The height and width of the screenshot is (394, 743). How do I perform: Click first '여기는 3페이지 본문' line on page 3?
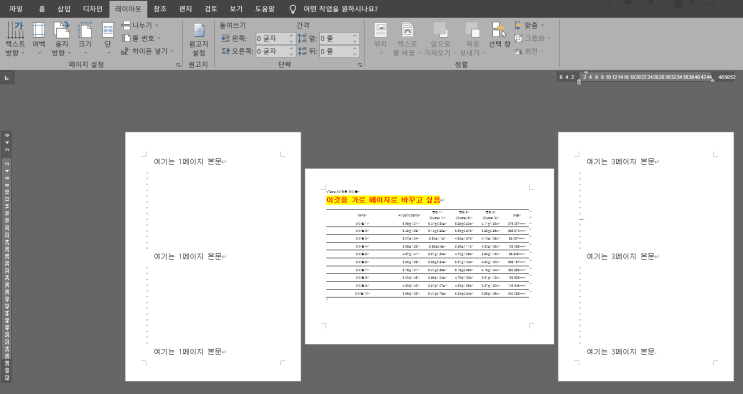(621, 162)
